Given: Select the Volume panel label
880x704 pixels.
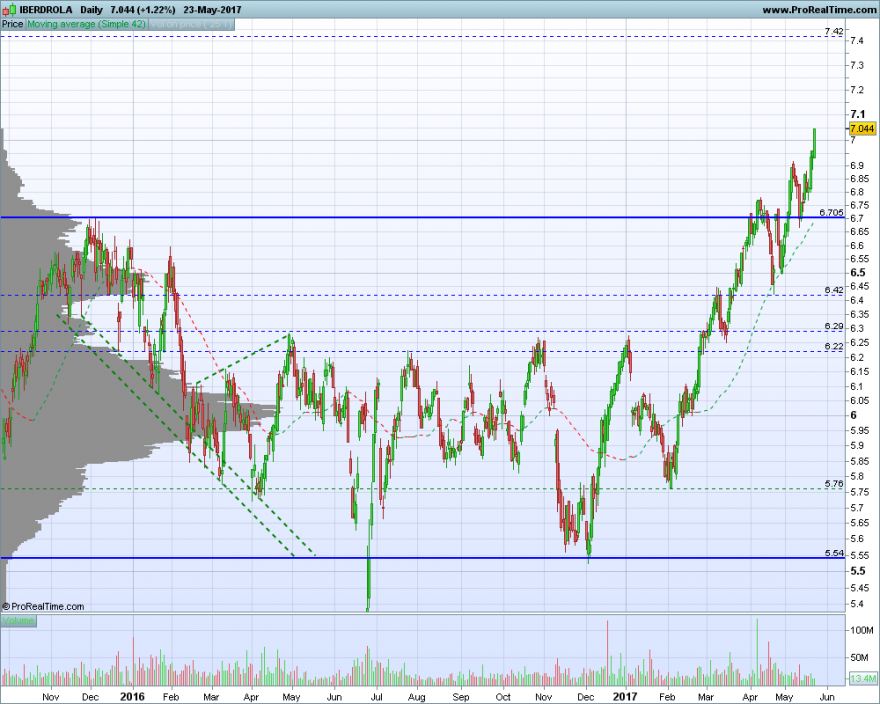Looking at the screenshot, I should click(x=19, y=621).
